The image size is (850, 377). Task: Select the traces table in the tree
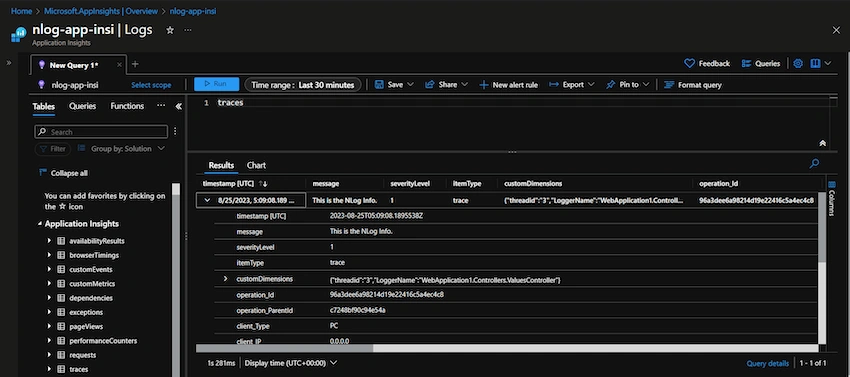[79, 369]
